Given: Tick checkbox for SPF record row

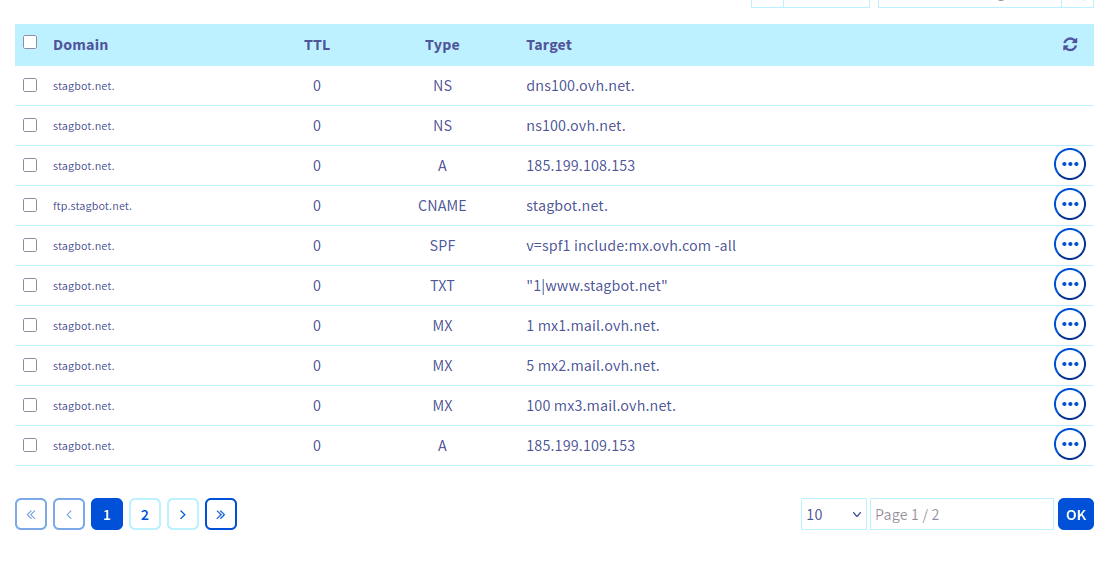Looking at the screenshot, I should point(30,245).
